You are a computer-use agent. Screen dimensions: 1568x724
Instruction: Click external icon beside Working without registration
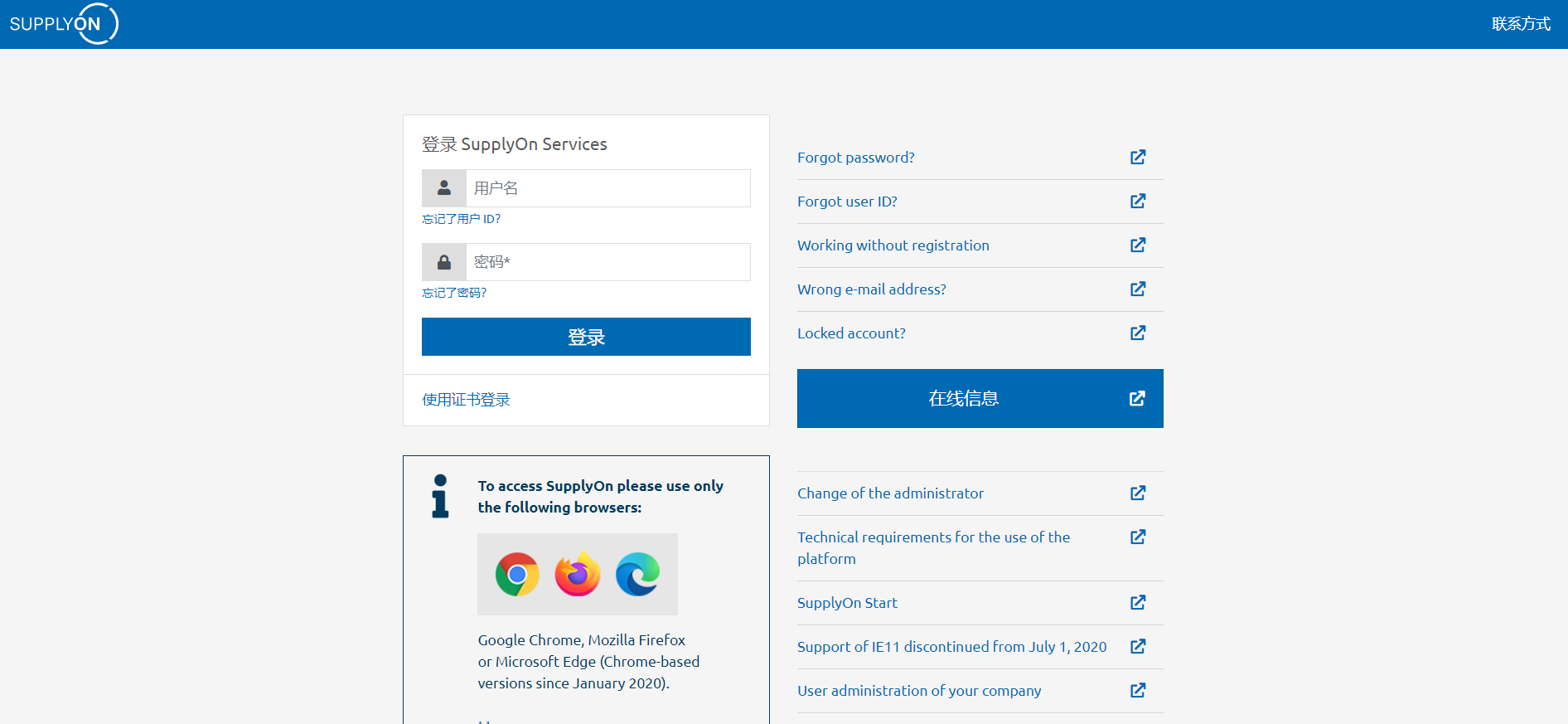1138,245
